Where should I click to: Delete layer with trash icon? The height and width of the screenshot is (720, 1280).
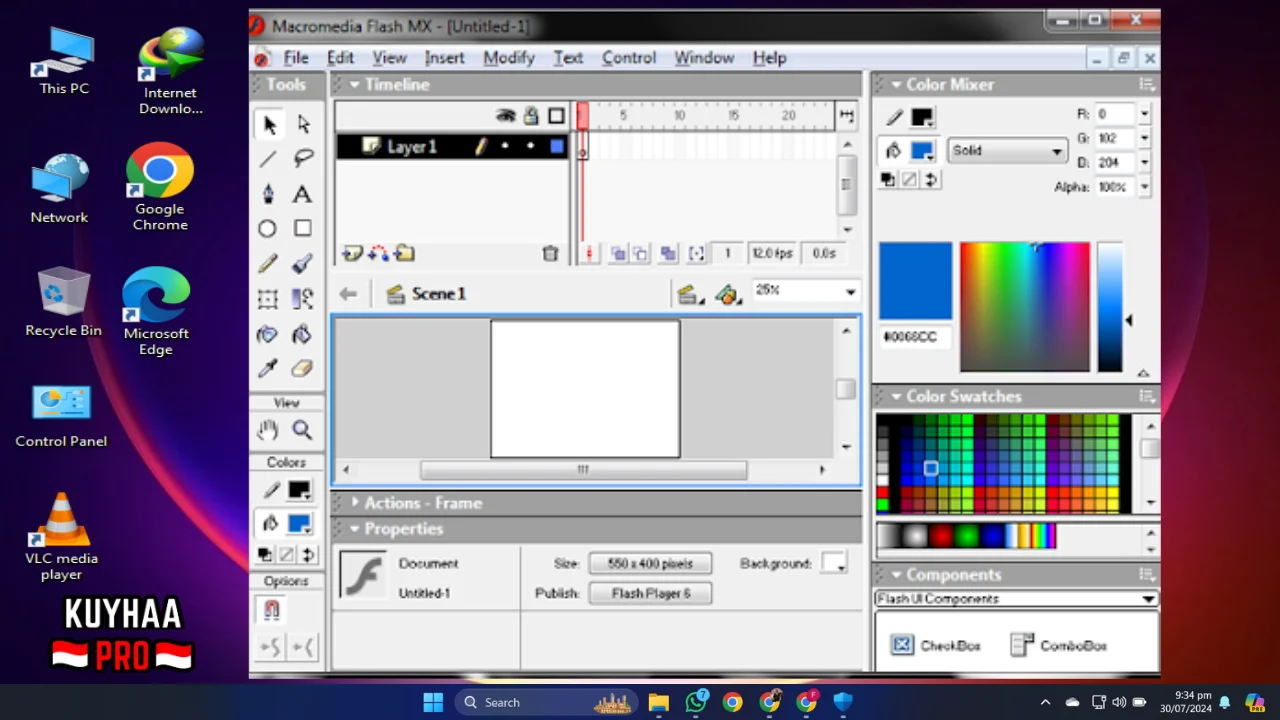550,254
